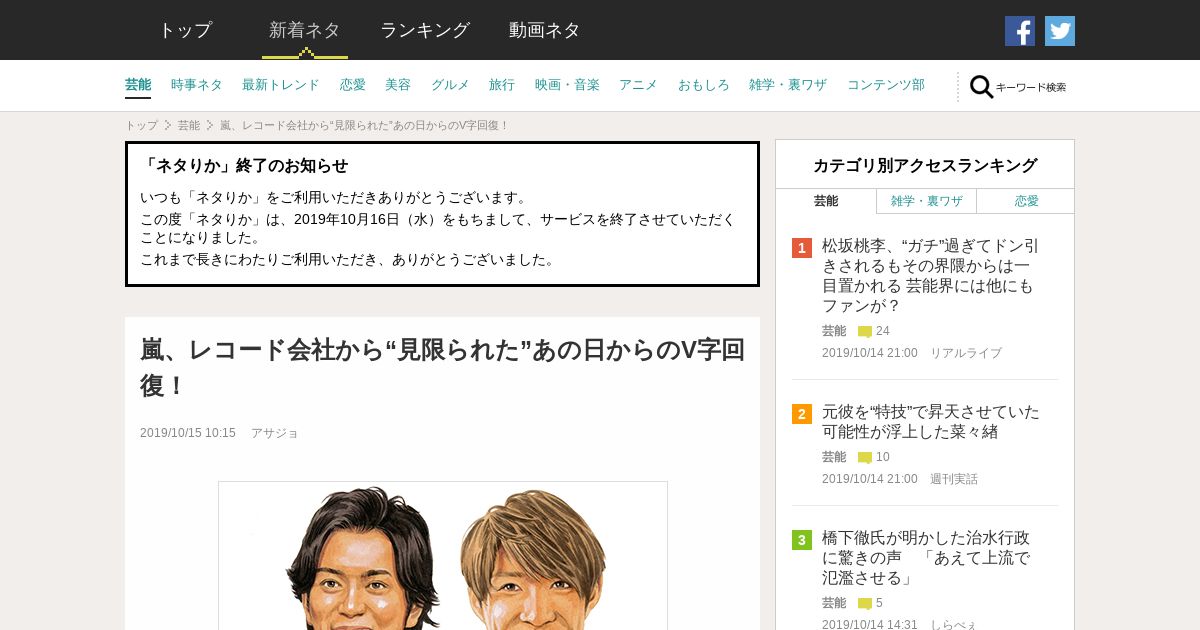Click リアルライブ source name
Viewport: 1200px width, 630px height.
pos(966,353)
